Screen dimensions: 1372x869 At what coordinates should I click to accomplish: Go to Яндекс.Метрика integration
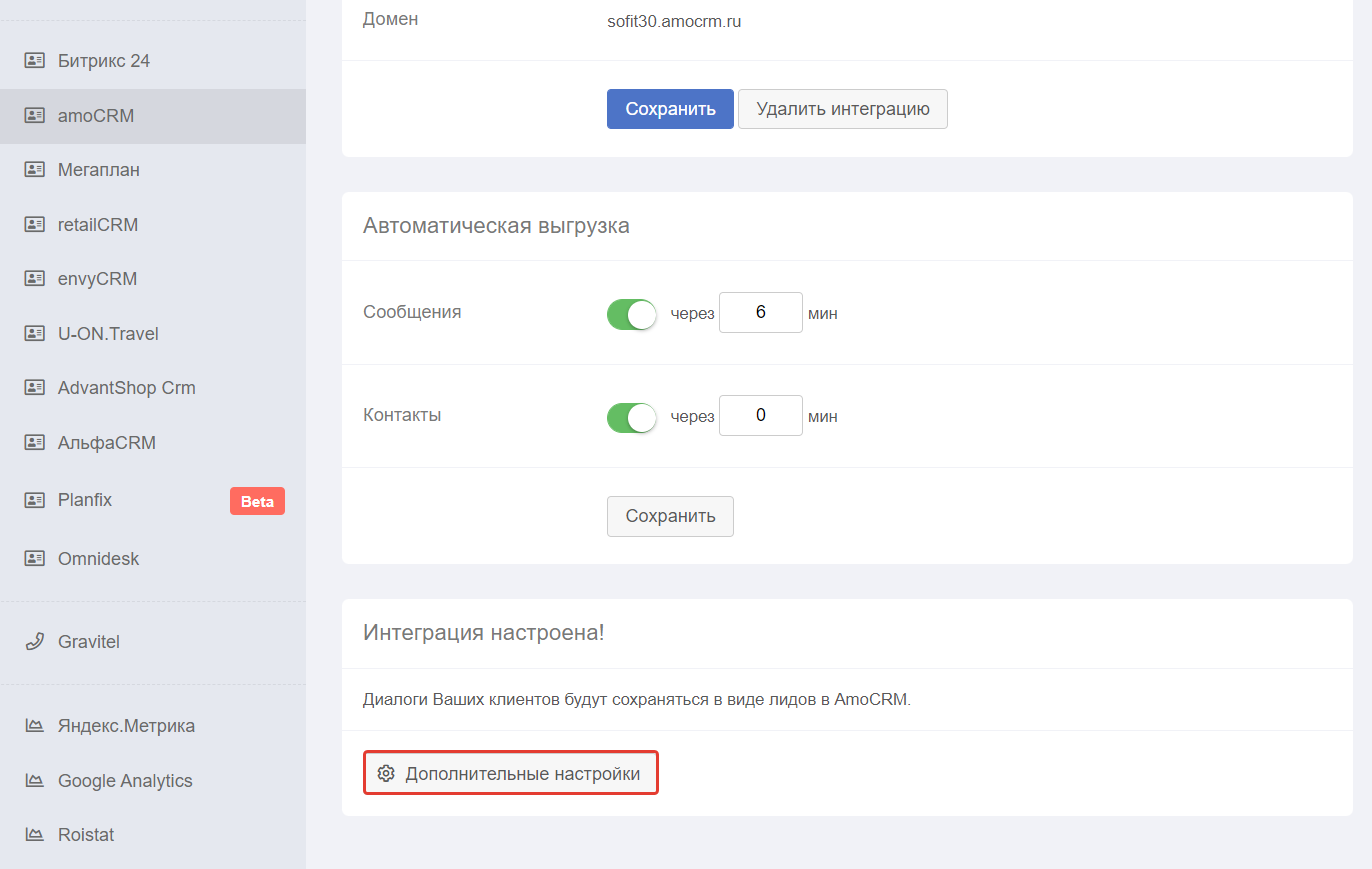153,726
